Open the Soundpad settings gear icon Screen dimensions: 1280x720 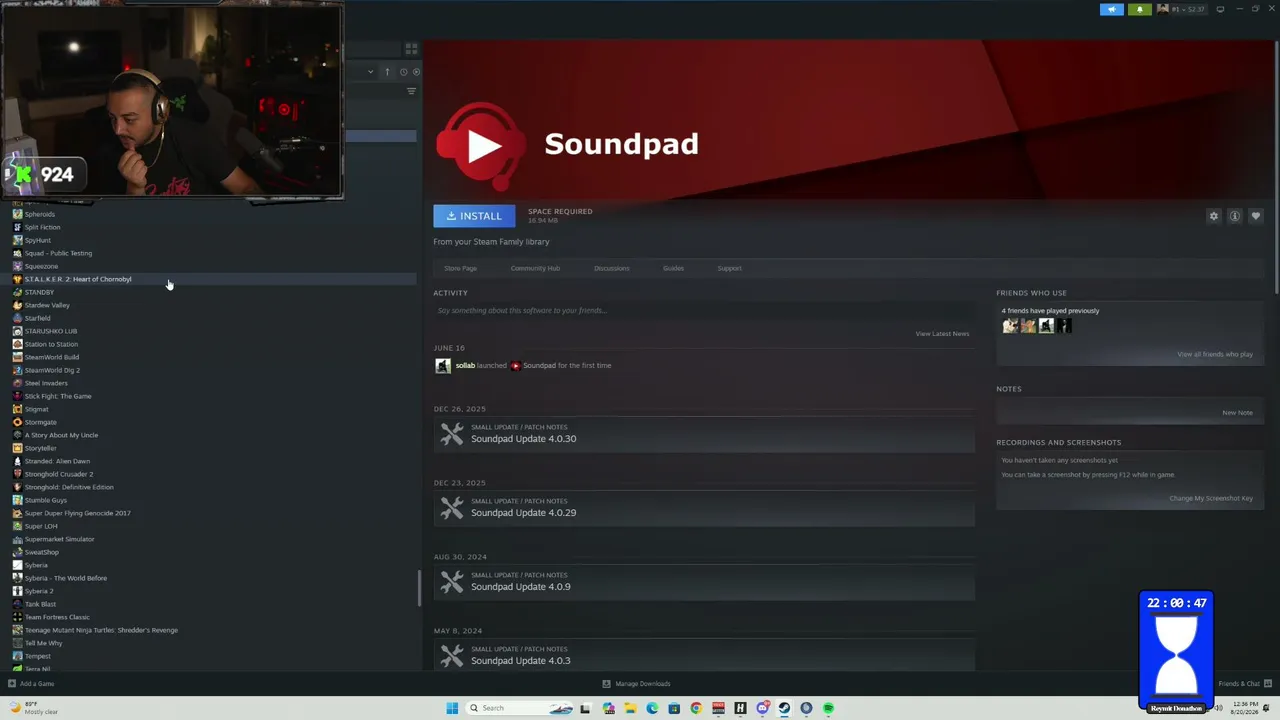pos(1214,216)
